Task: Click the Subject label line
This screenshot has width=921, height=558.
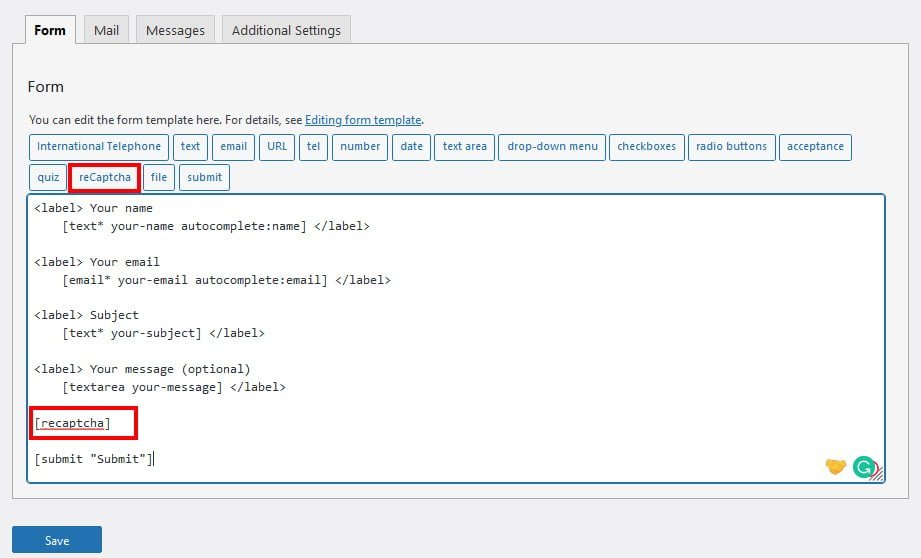Action: tap(86, 315)
